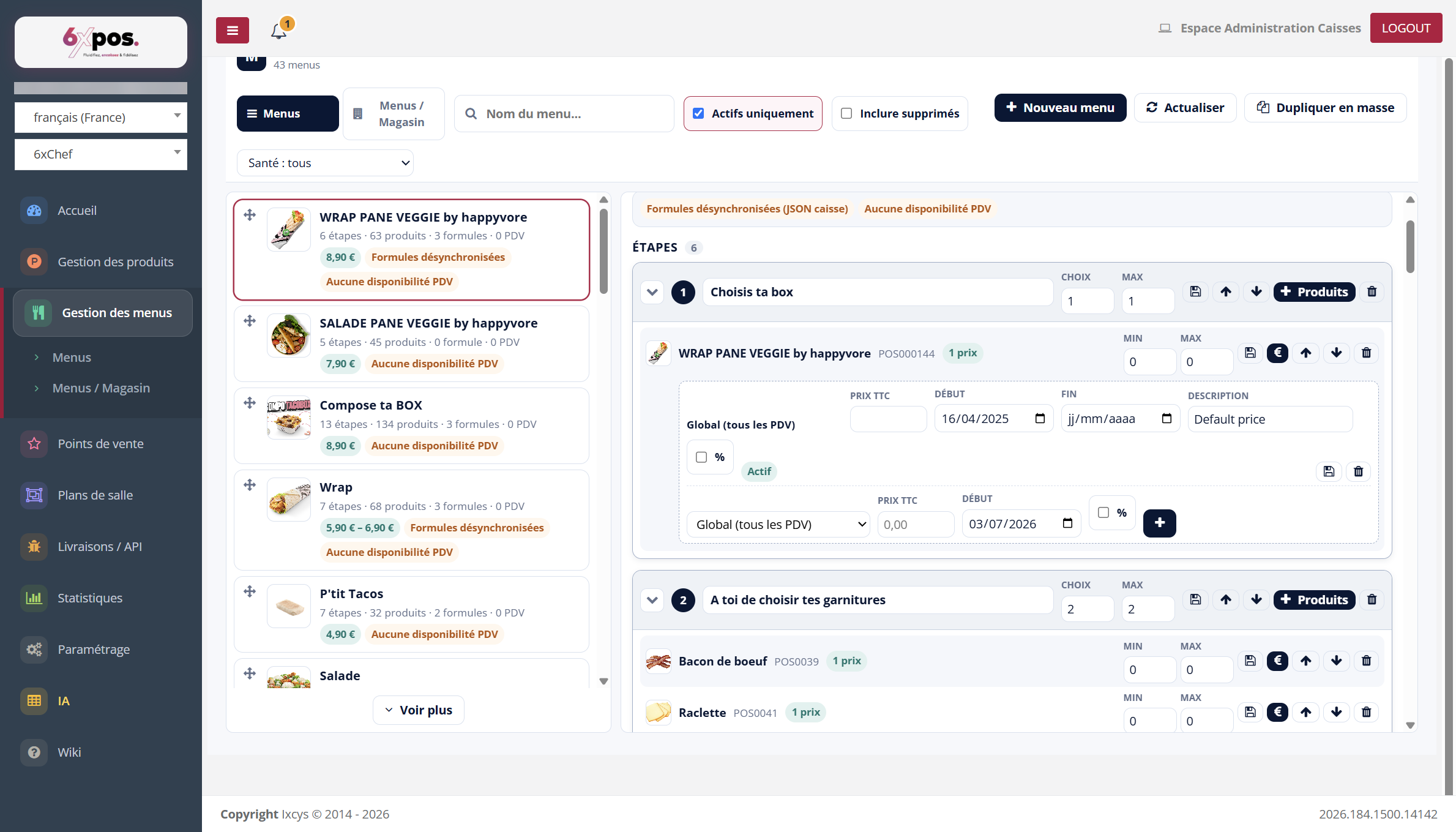Click the plus button to add price
Image resolution: width=1456 pixels, height=832 pixels.
click(x=1160, y=523)
